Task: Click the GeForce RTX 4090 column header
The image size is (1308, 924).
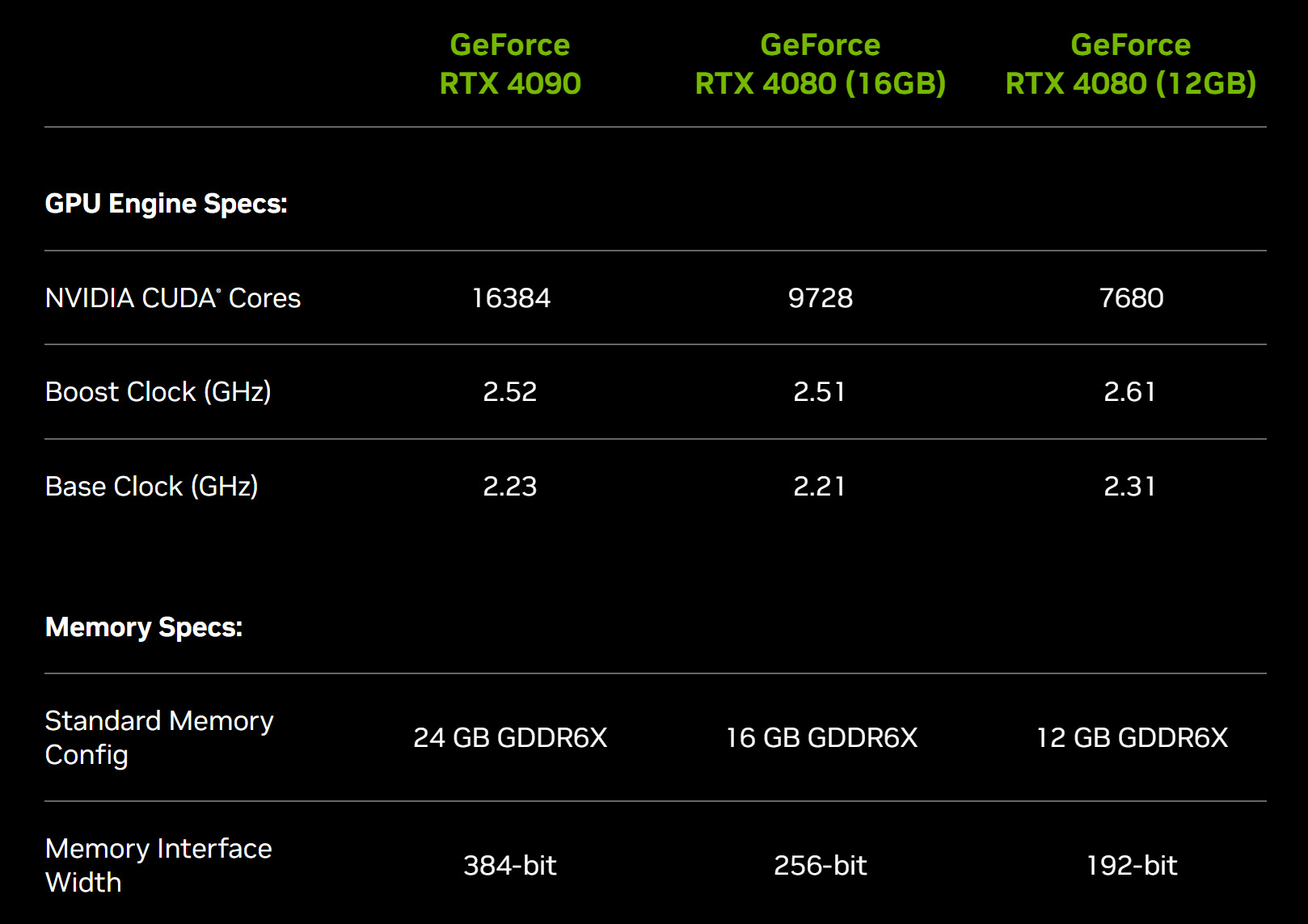Action: tap(510, 64)
